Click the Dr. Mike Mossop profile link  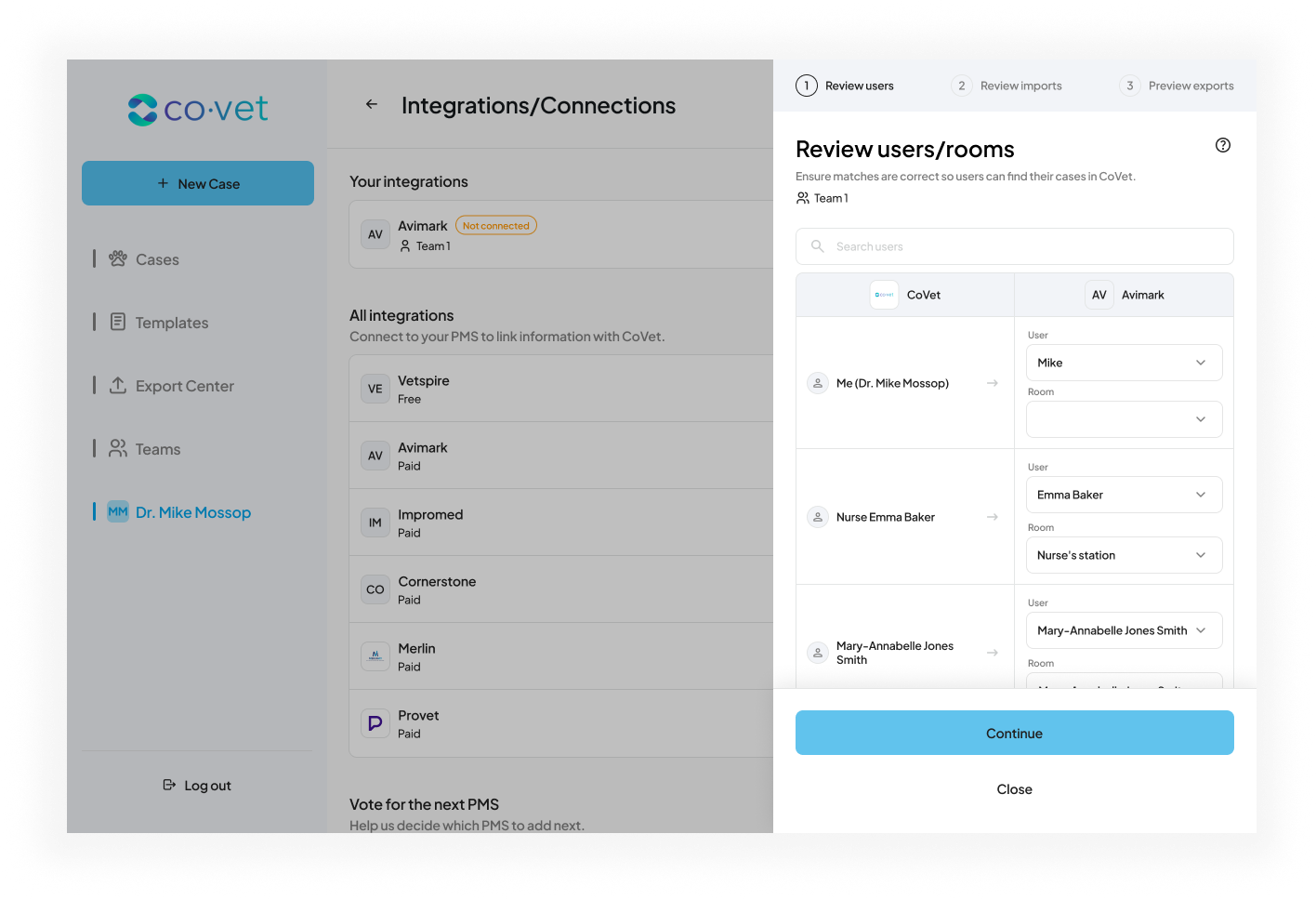(x=193, y=512)
